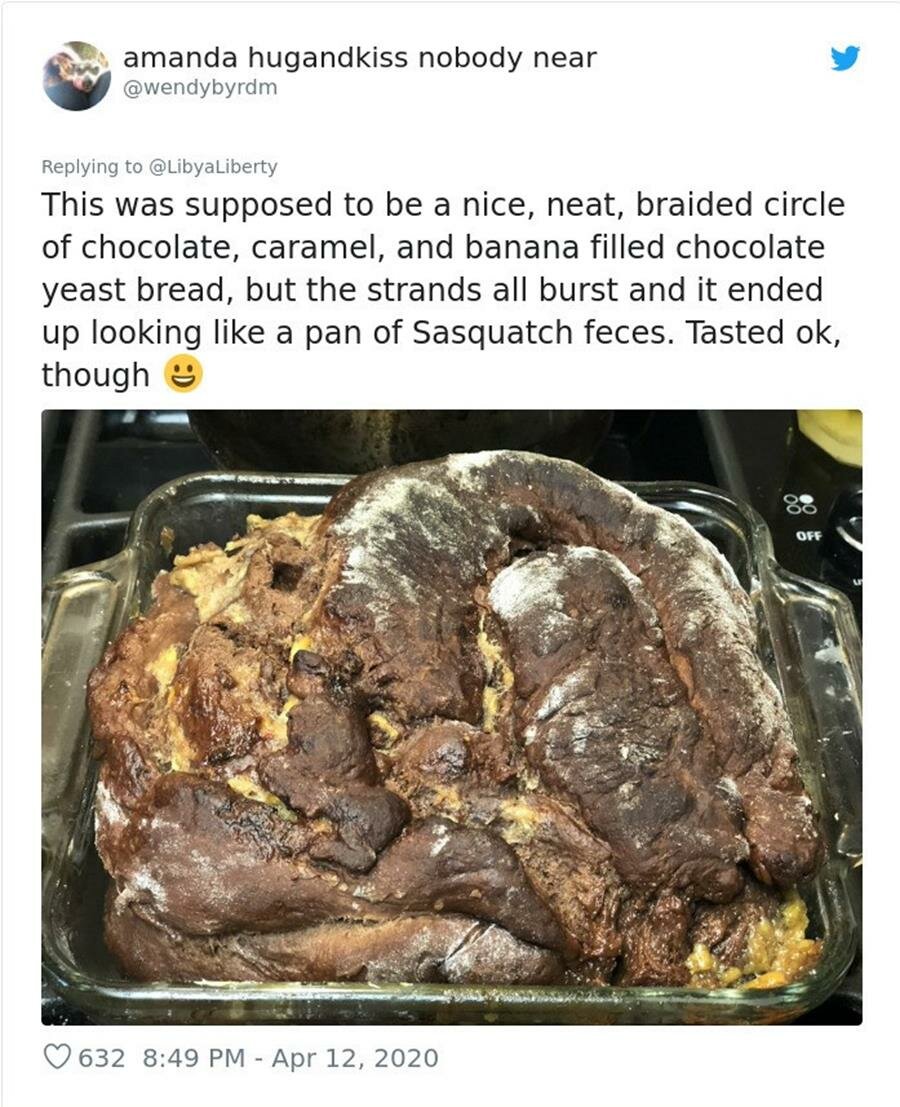
Task: Click the 'Replying to' label text
Action: 92,167
